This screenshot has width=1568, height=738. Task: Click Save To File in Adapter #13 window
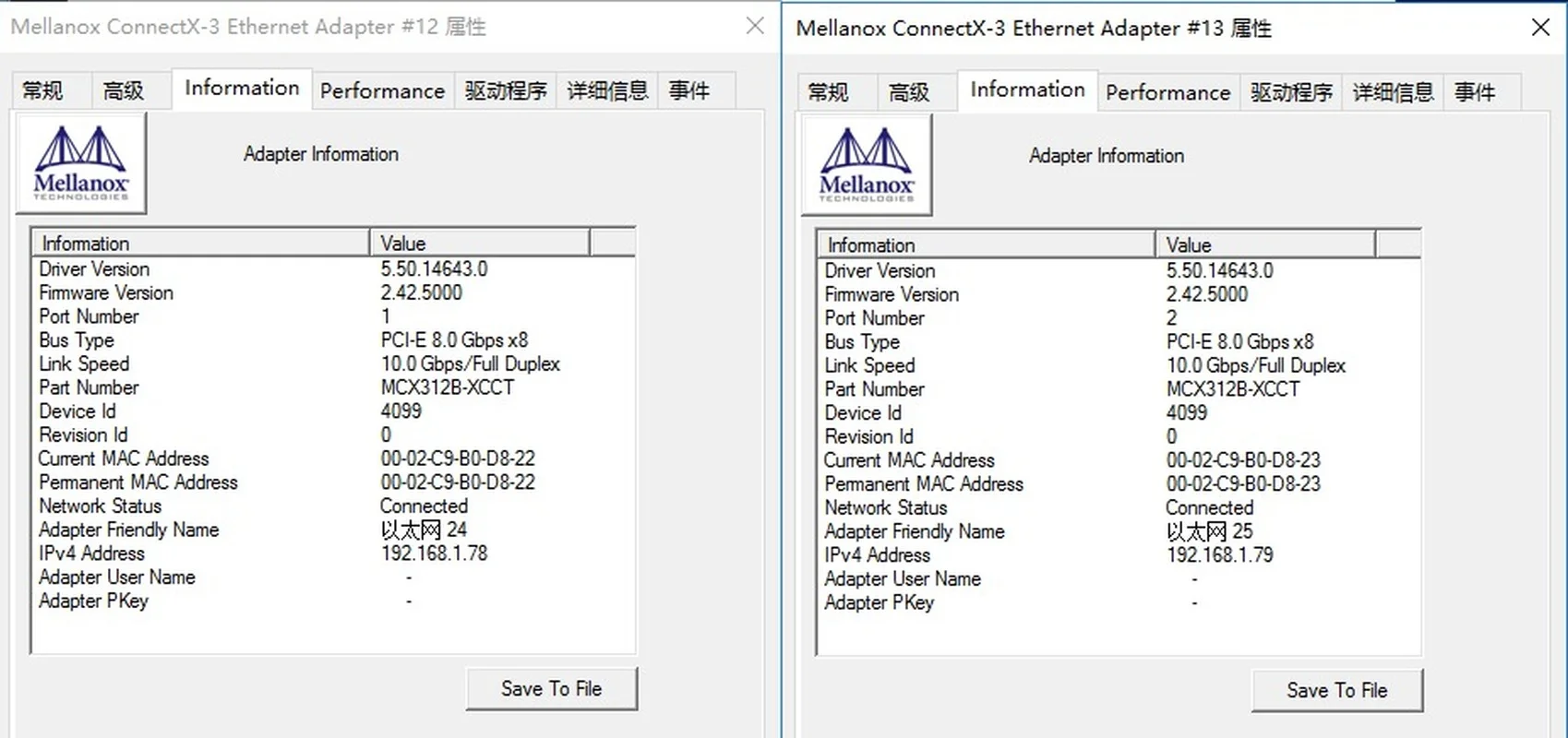[1336, 691]
